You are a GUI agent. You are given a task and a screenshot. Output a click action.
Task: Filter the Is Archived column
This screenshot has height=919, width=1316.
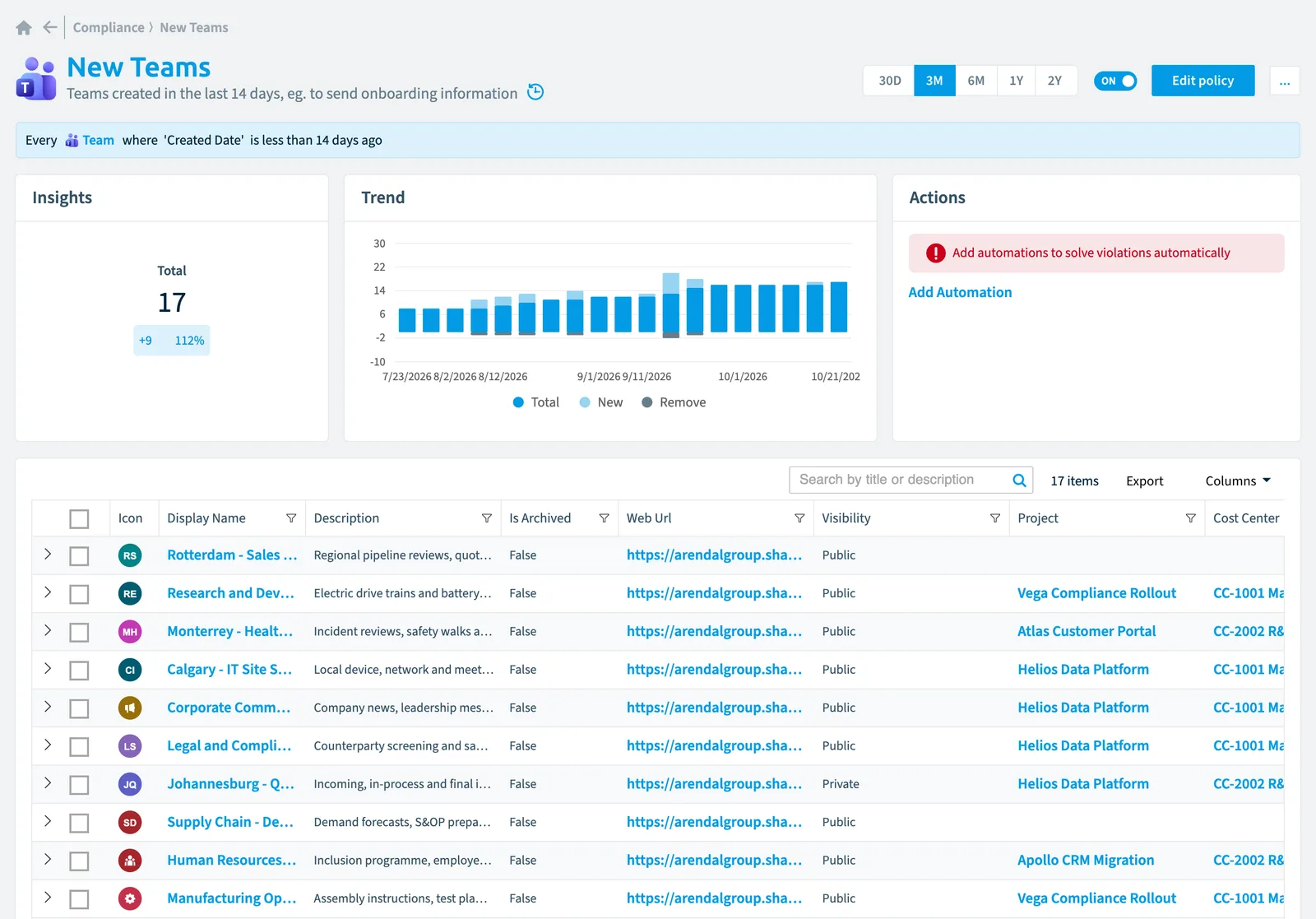605,518
